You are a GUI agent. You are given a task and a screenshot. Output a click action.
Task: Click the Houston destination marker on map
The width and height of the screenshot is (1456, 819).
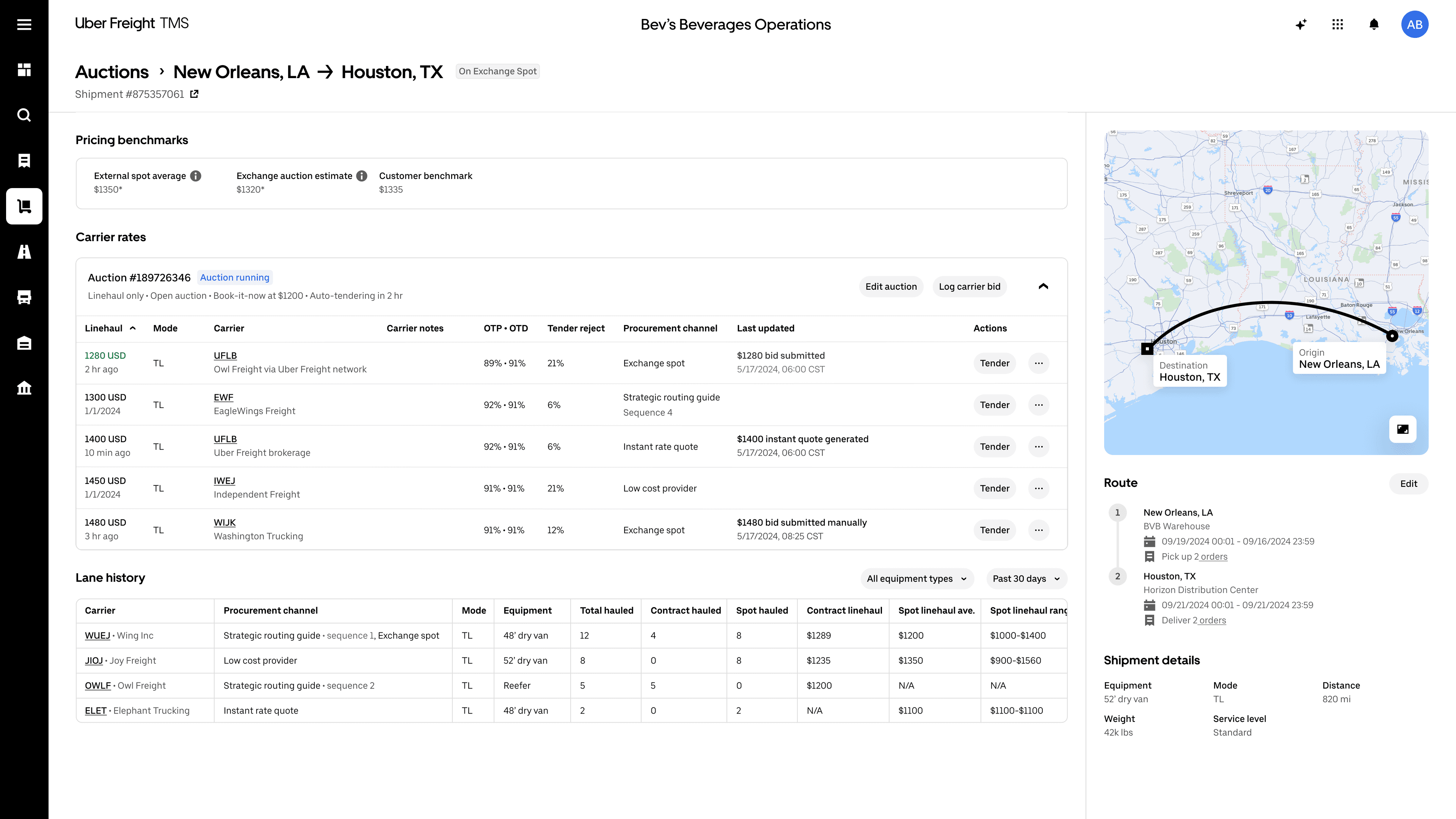[1147, 349]
